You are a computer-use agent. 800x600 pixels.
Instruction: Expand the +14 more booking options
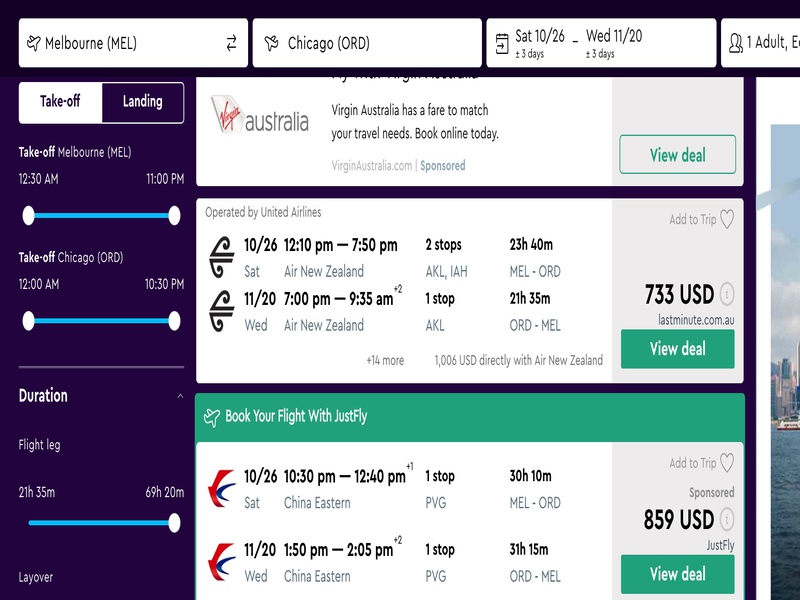click(385, 361)
